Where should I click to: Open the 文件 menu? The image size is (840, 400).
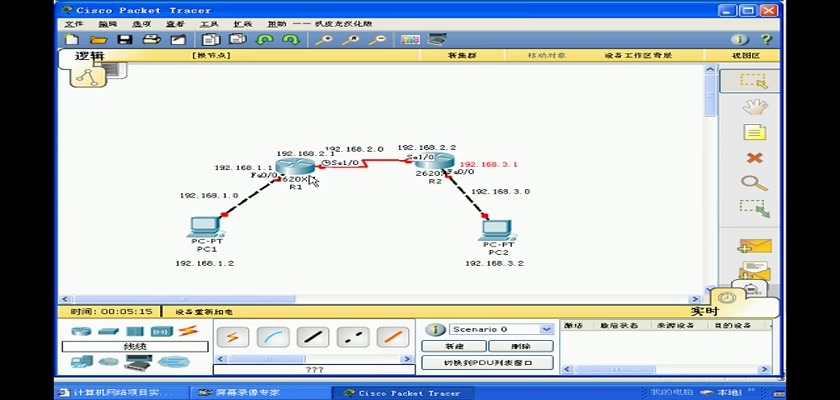[x=74, y=23]
